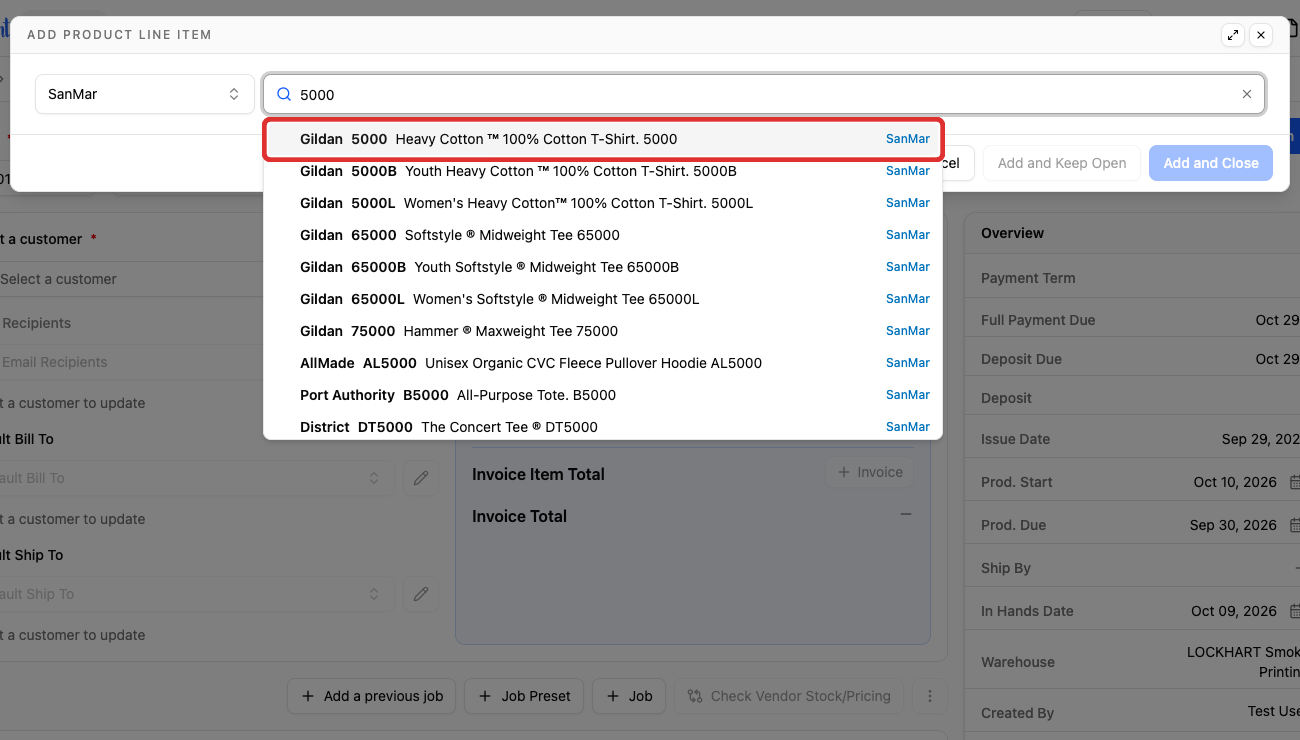This screenshot has width=1300, height=740.
Task: Close the Add Product Line Item dialog
Action: pos(1261,35)
